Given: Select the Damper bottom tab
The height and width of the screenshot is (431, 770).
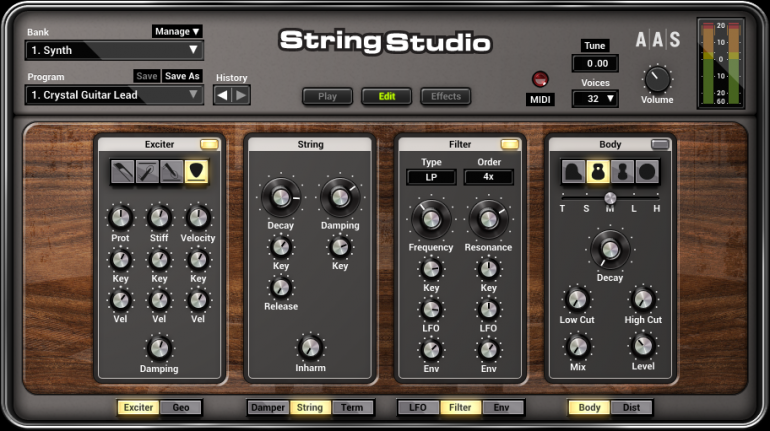Looking at the screenshot, I should pos(268,407).
